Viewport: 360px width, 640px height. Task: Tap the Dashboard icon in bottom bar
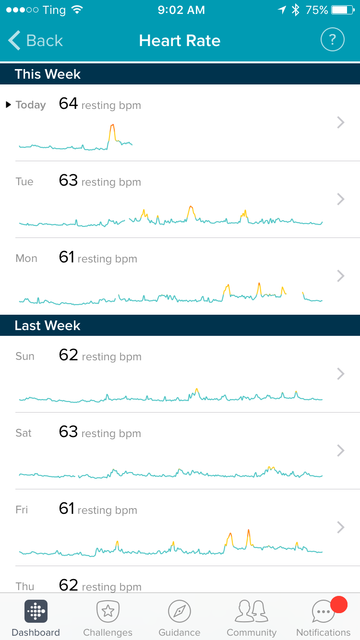[36, 611]
